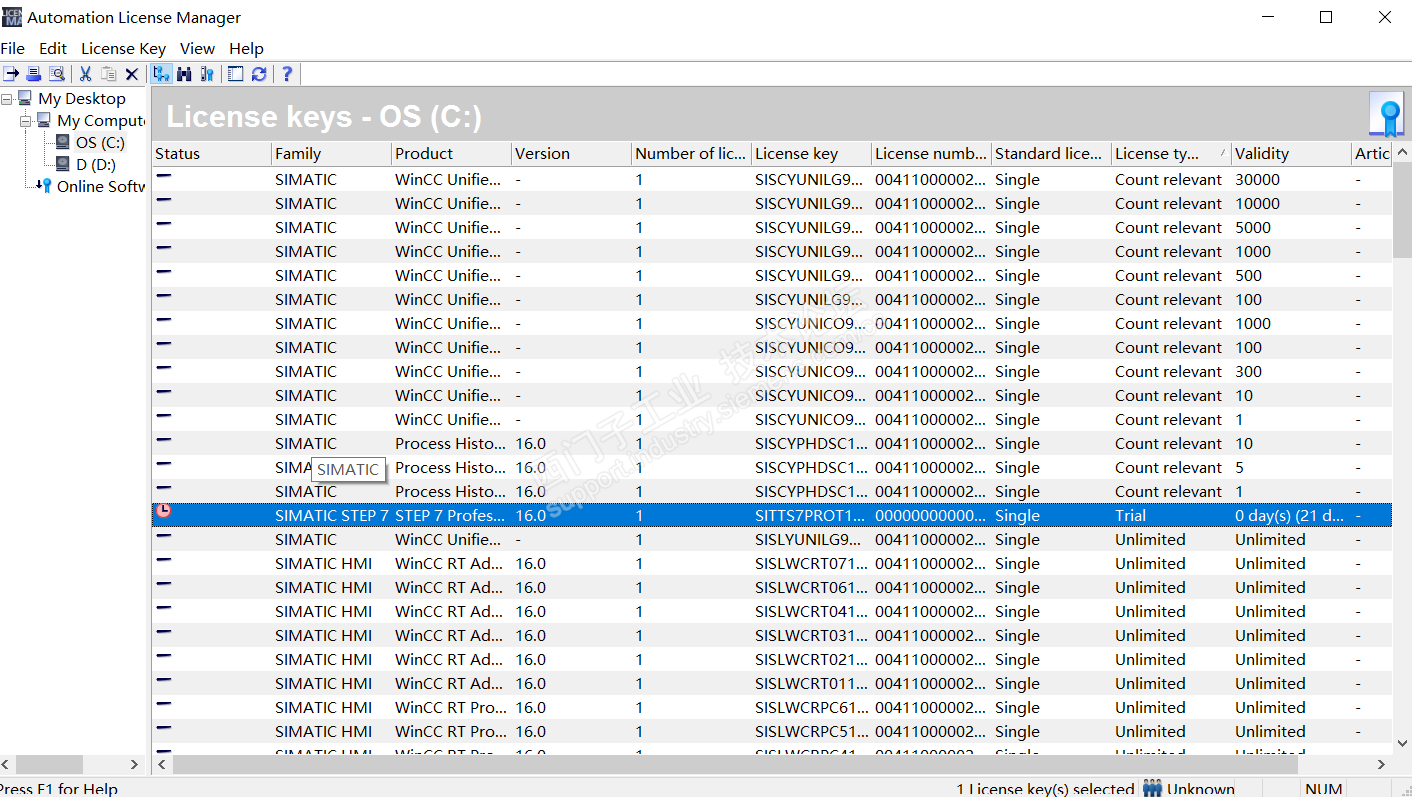Click the OS (C:) drive icon
The height and width of the screenshot is (797, 1412).
[63, 142]
